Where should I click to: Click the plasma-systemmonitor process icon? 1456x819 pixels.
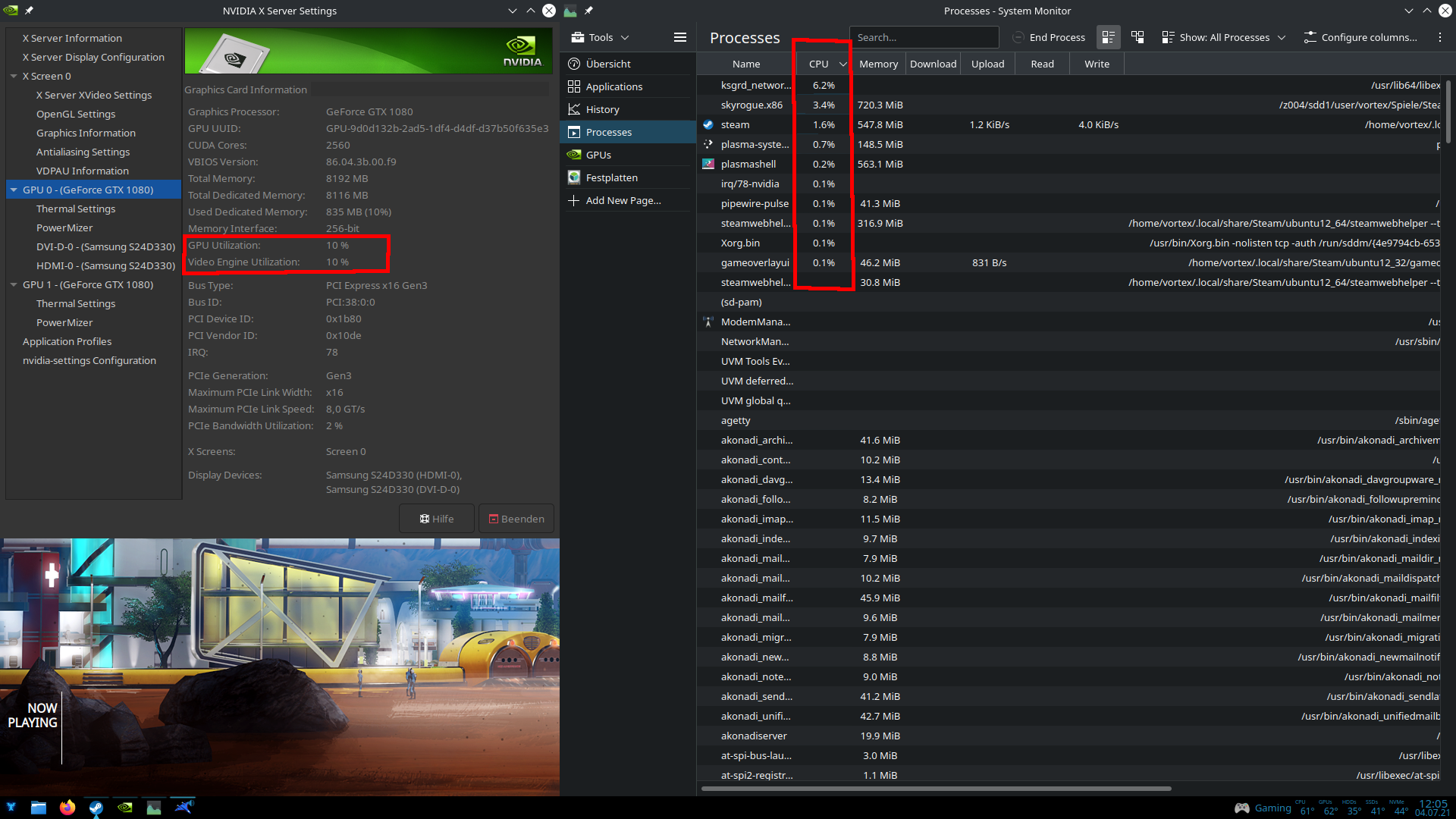click(708, 144)
